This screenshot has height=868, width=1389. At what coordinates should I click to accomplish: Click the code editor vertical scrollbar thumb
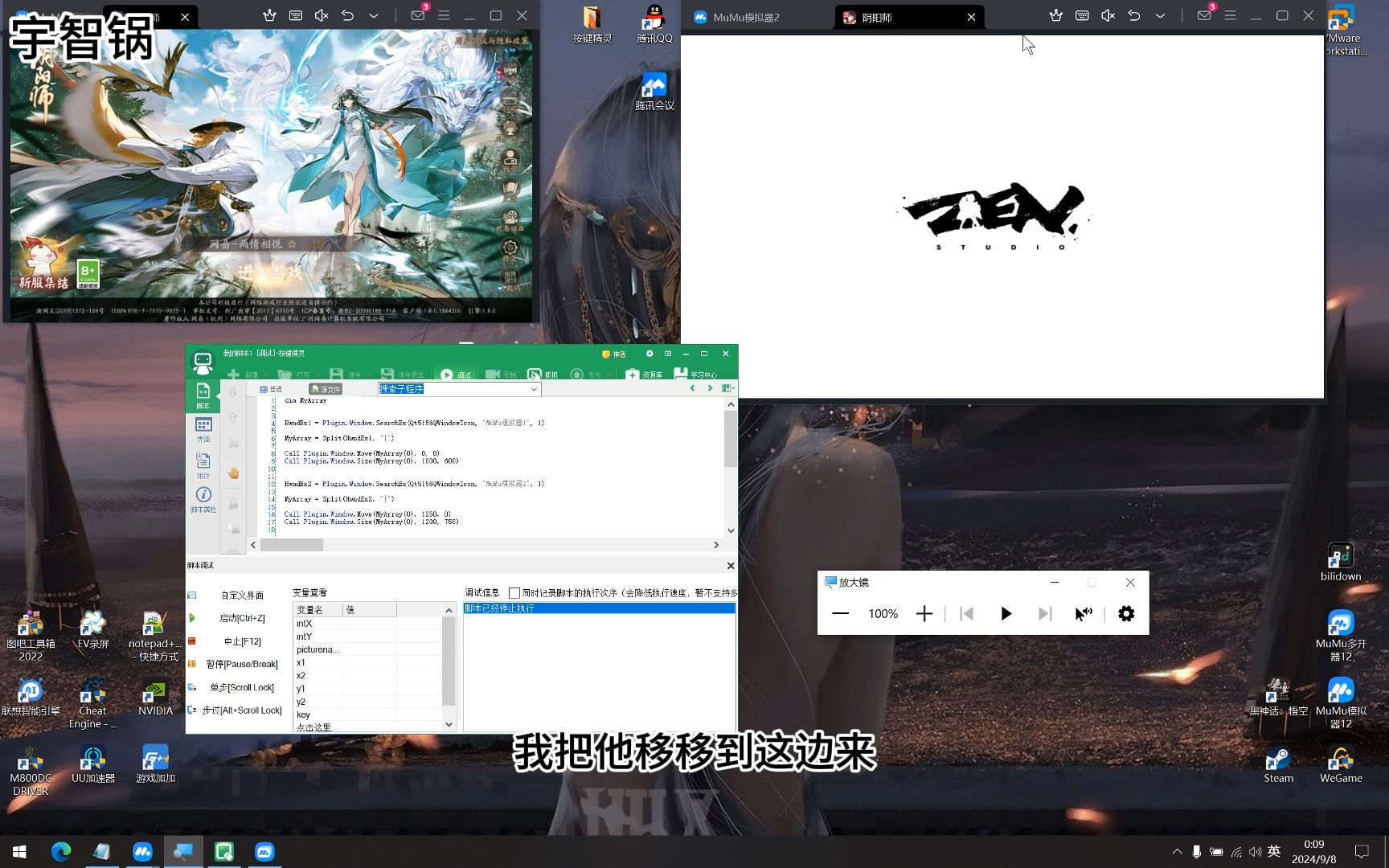click(x=730, y=439)
